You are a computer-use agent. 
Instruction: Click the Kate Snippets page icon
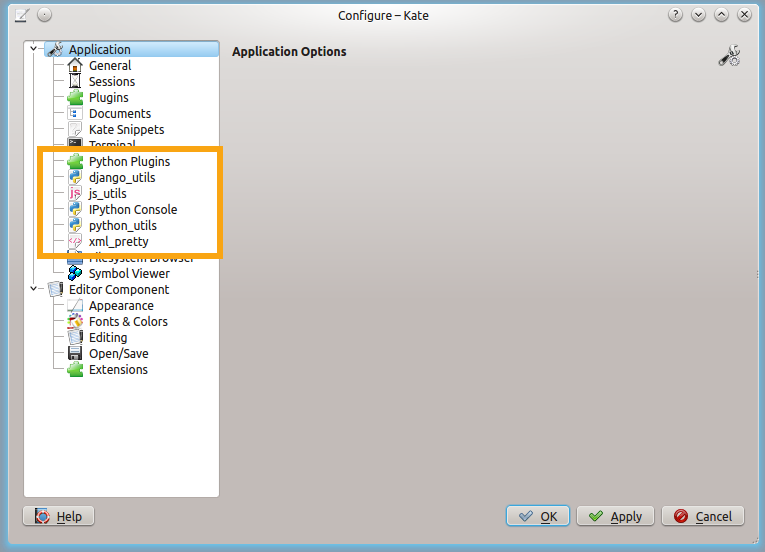coord(75,129)
